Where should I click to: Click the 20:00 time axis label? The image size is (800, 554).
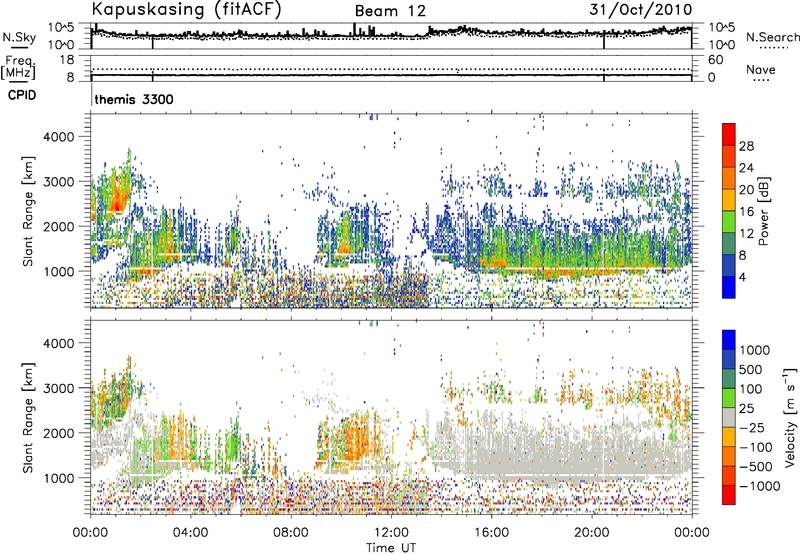point(591,532)
